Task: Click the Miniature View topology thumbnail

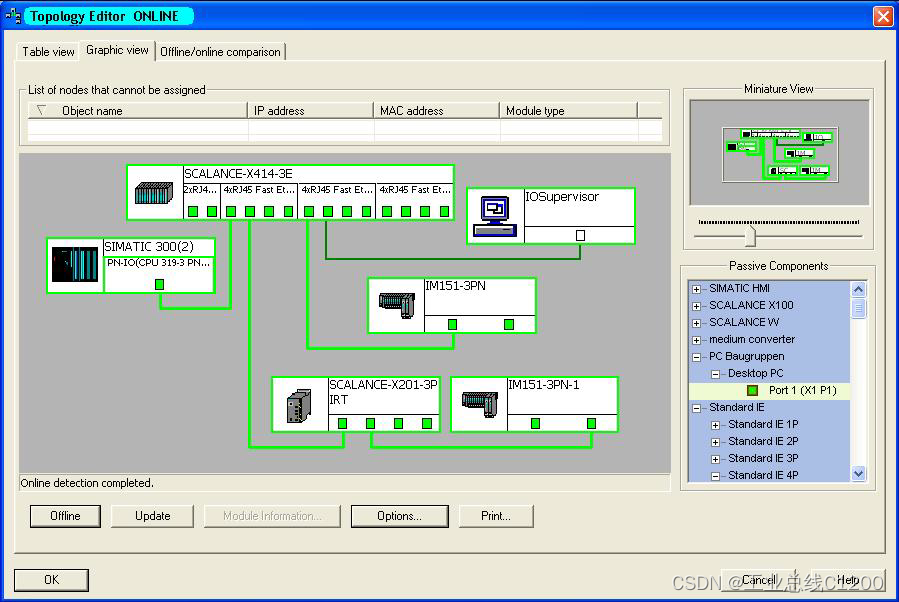Action: (x=779, y=154)
